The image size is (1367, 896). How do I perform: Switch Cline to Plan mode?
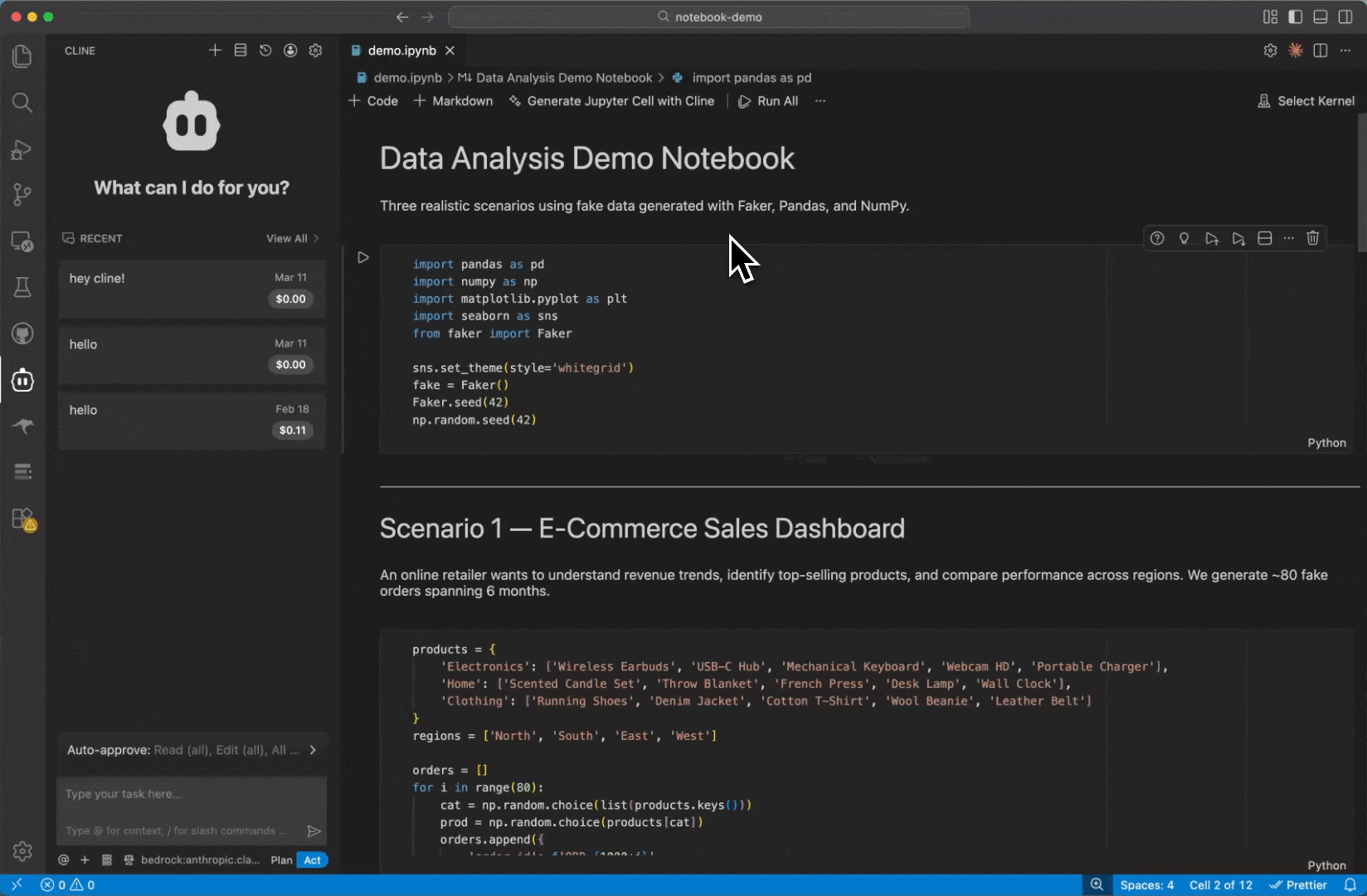coord(281,860)
